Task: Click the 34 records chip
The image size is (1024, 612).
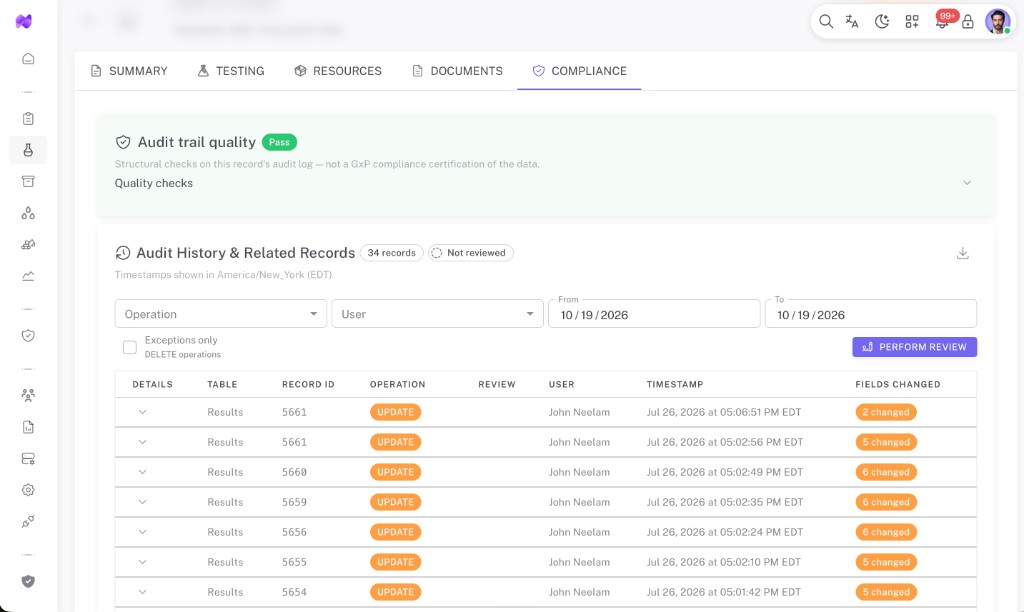Action: coord(392,253)
